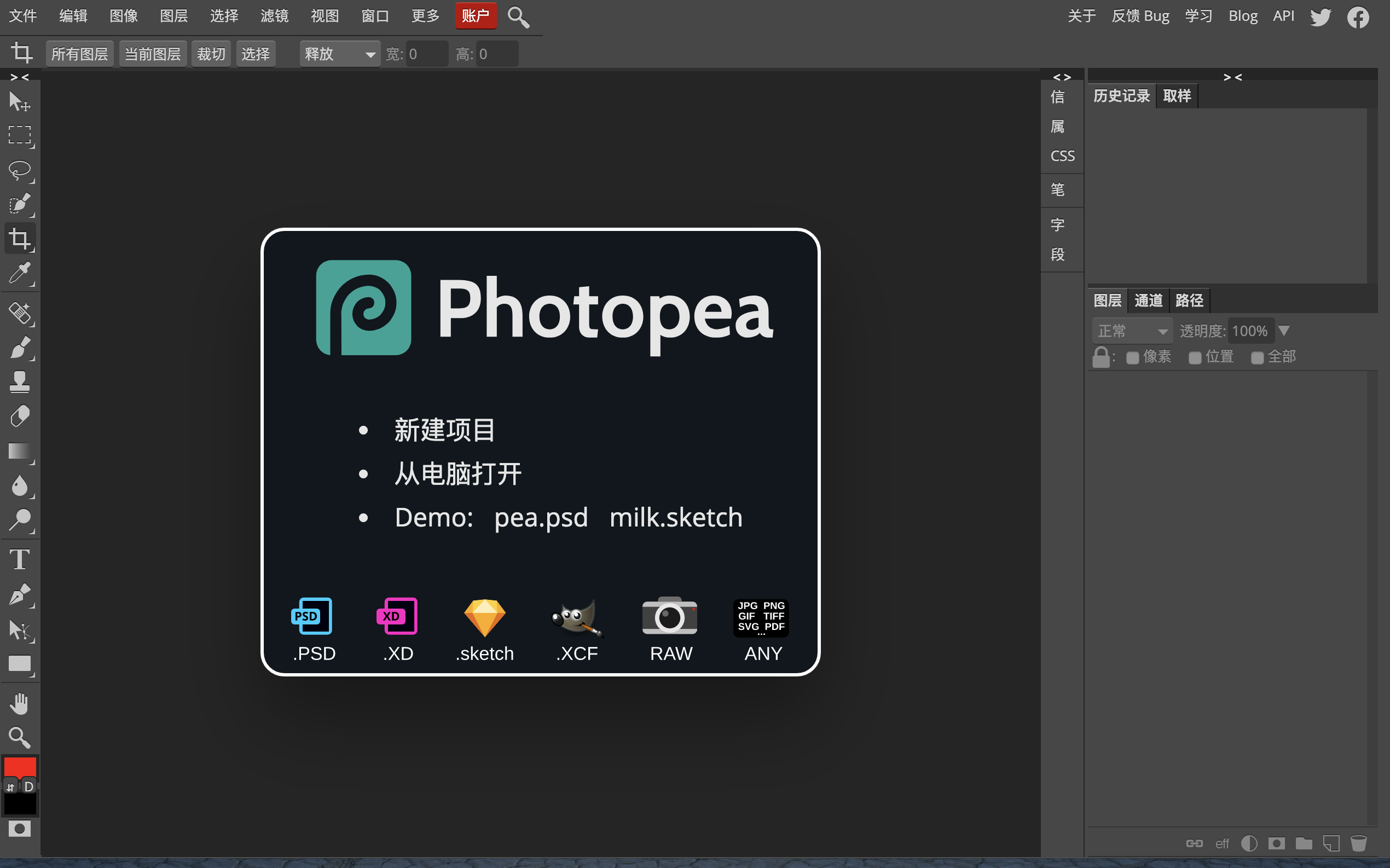Open the milk.sketch demo link
This screenshot has height=868, width=1390.
pyautogui.click(x=675, y=517)
